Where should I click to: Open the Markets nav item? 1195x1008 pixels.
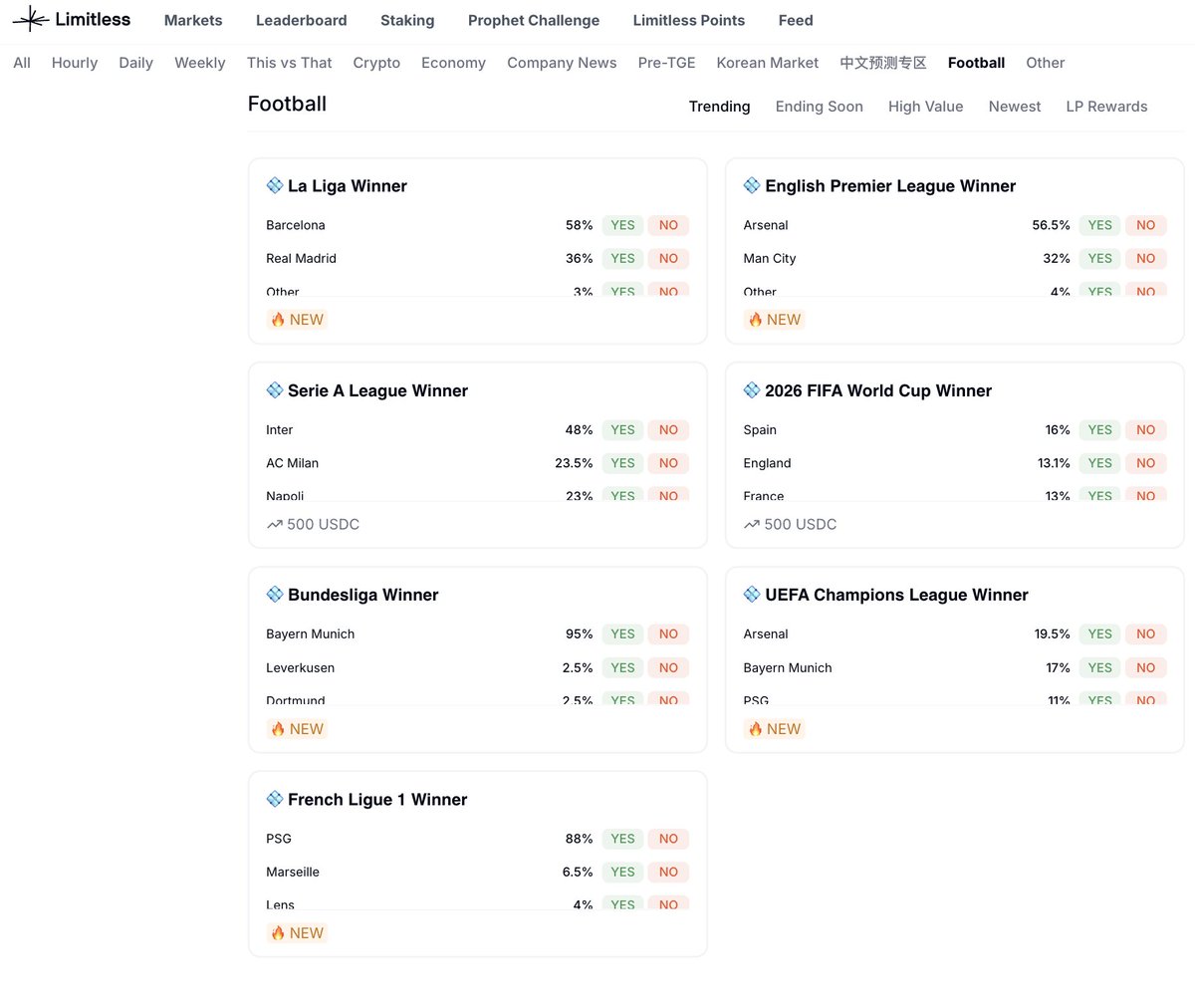point(193,20)
